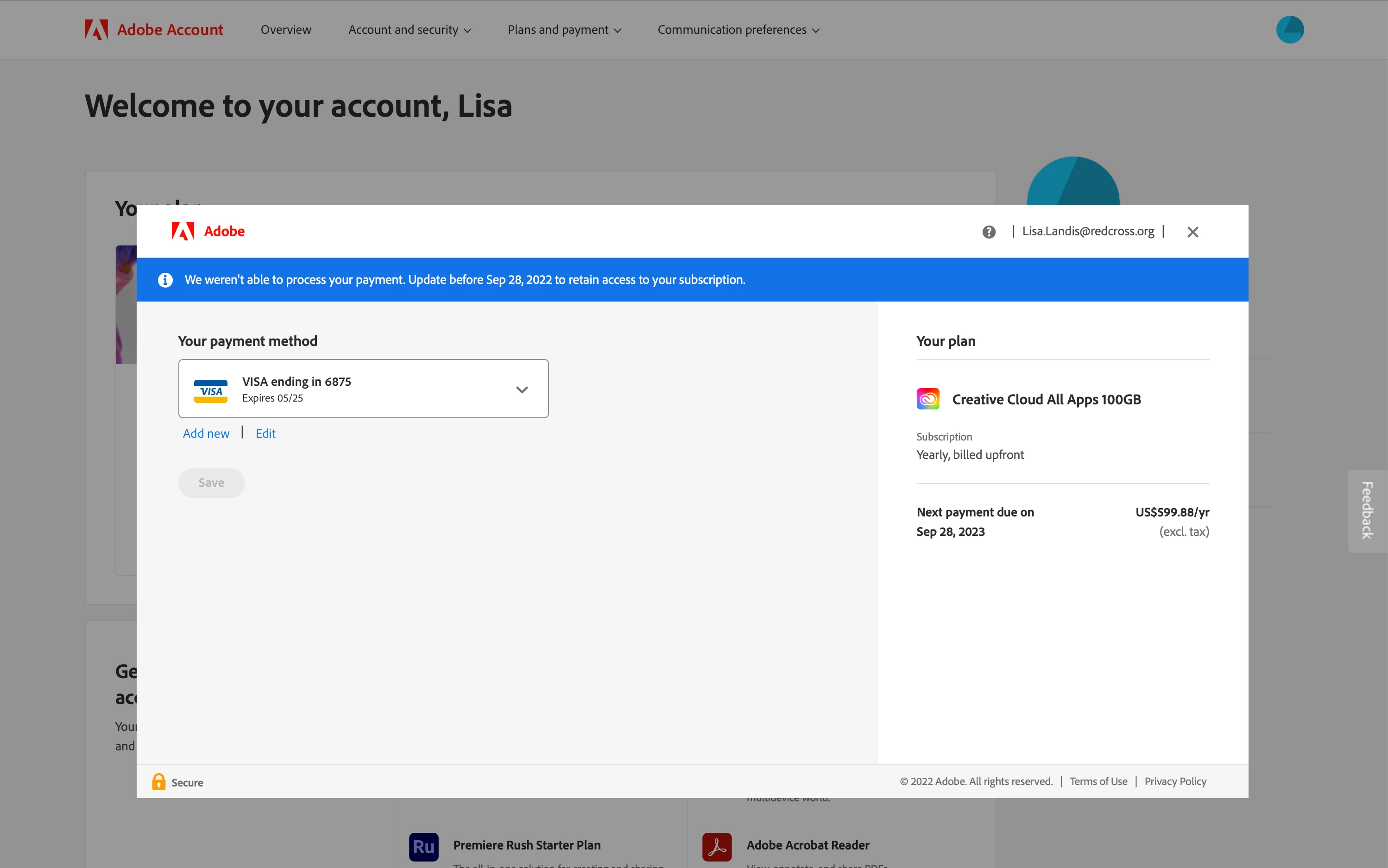Click the Secure padlock icon

(158, 782)
